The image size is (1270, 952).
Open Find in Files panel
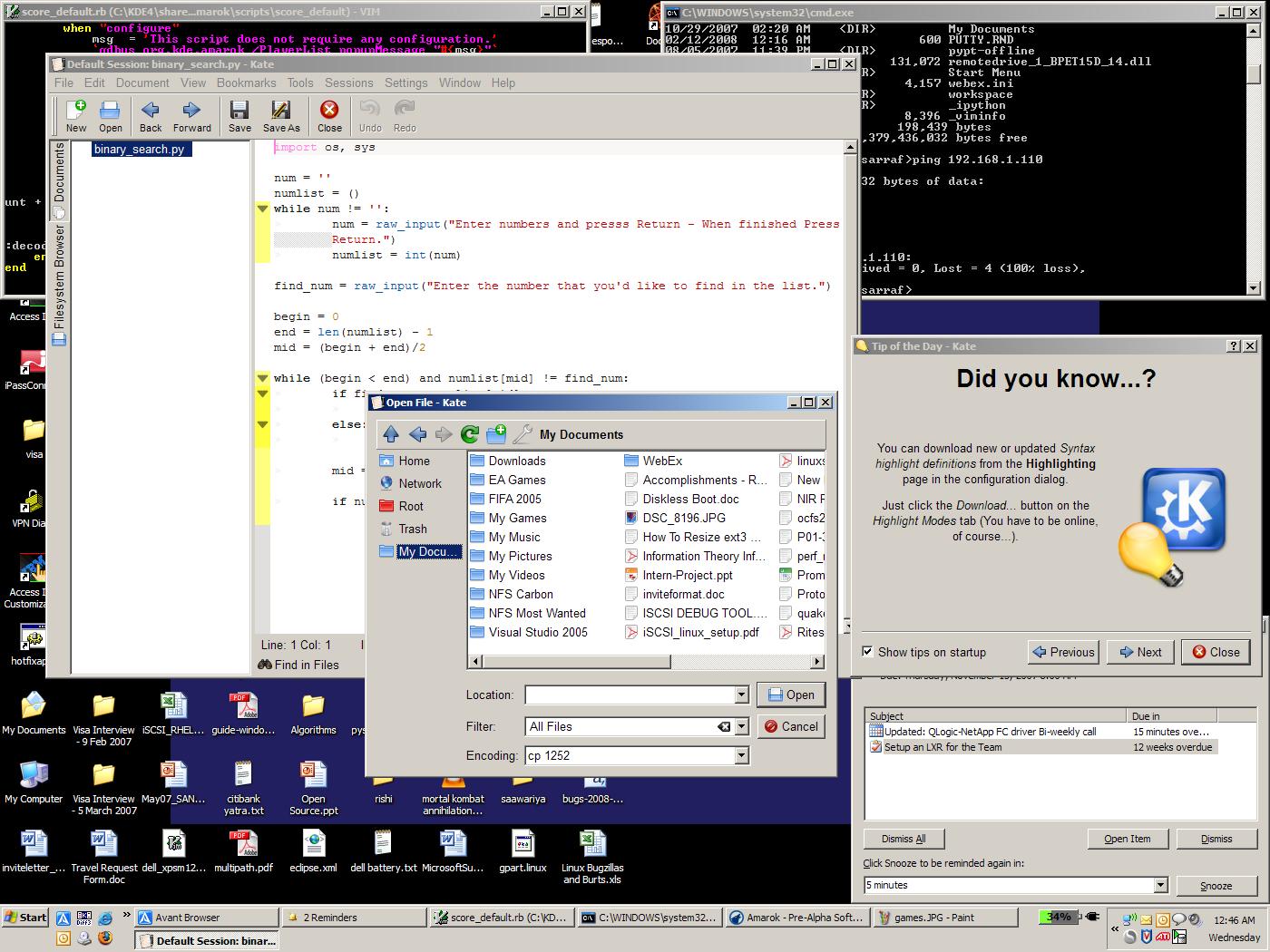tap(298, 665)
